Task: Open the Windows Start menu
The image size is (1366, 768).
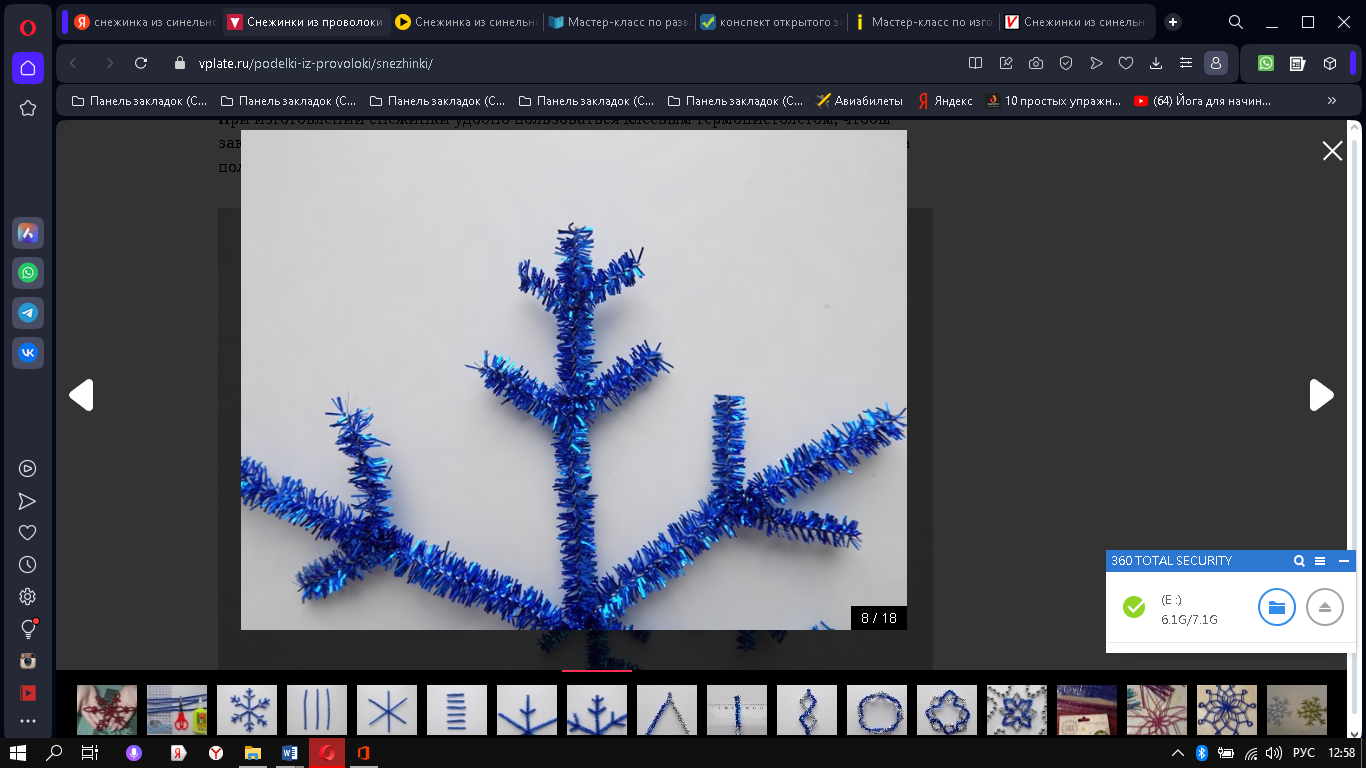Action: (x=18, y=752)
